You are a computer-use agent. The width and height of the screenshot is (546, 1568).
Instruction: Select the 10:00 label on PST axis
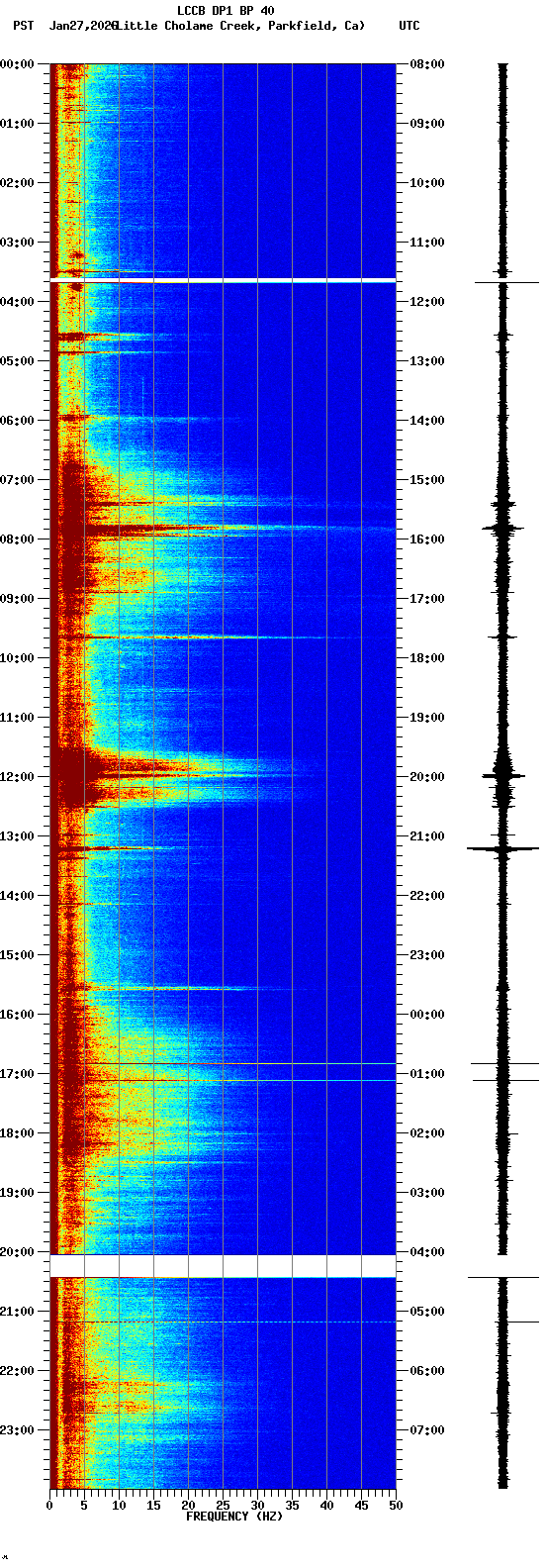coord(16,658)
